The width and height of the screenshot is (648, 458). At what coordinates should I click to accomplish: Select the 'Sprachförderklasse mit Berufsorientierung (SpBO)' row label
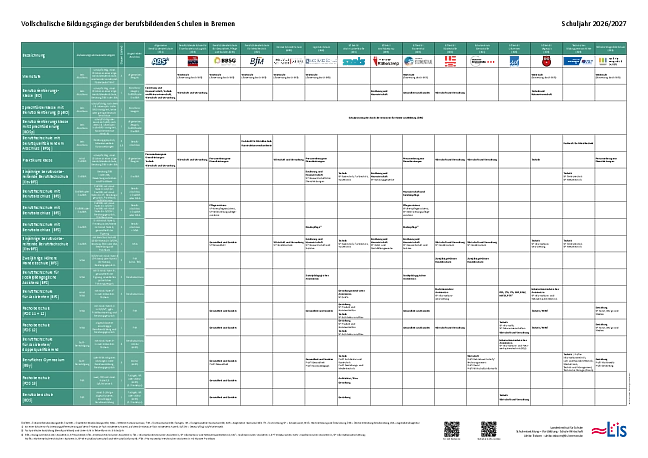(45, 109)
